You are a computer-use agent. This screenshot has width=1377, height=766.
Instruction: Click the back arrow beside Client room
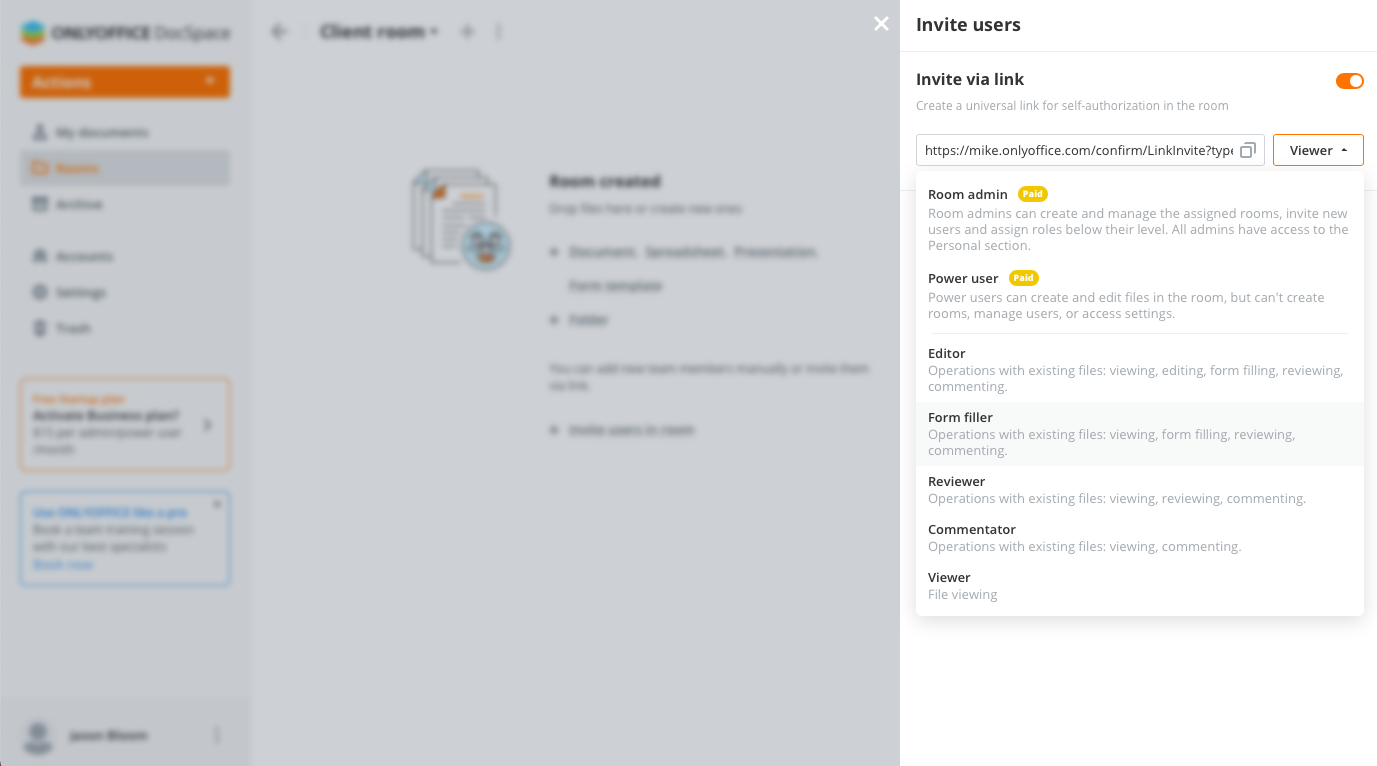click(x=279, y=32)
